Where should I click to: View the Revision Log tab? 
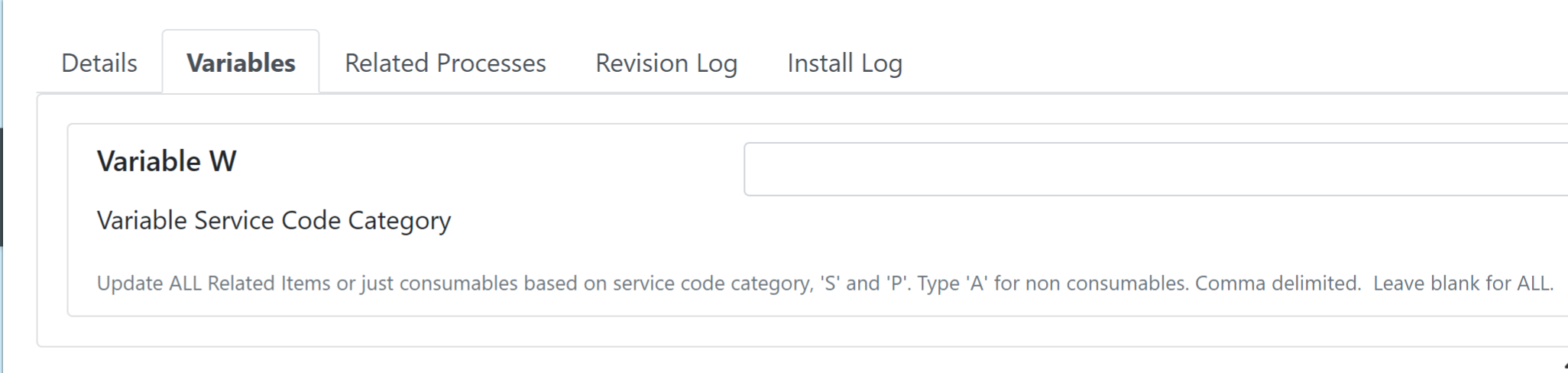[666, 63]
